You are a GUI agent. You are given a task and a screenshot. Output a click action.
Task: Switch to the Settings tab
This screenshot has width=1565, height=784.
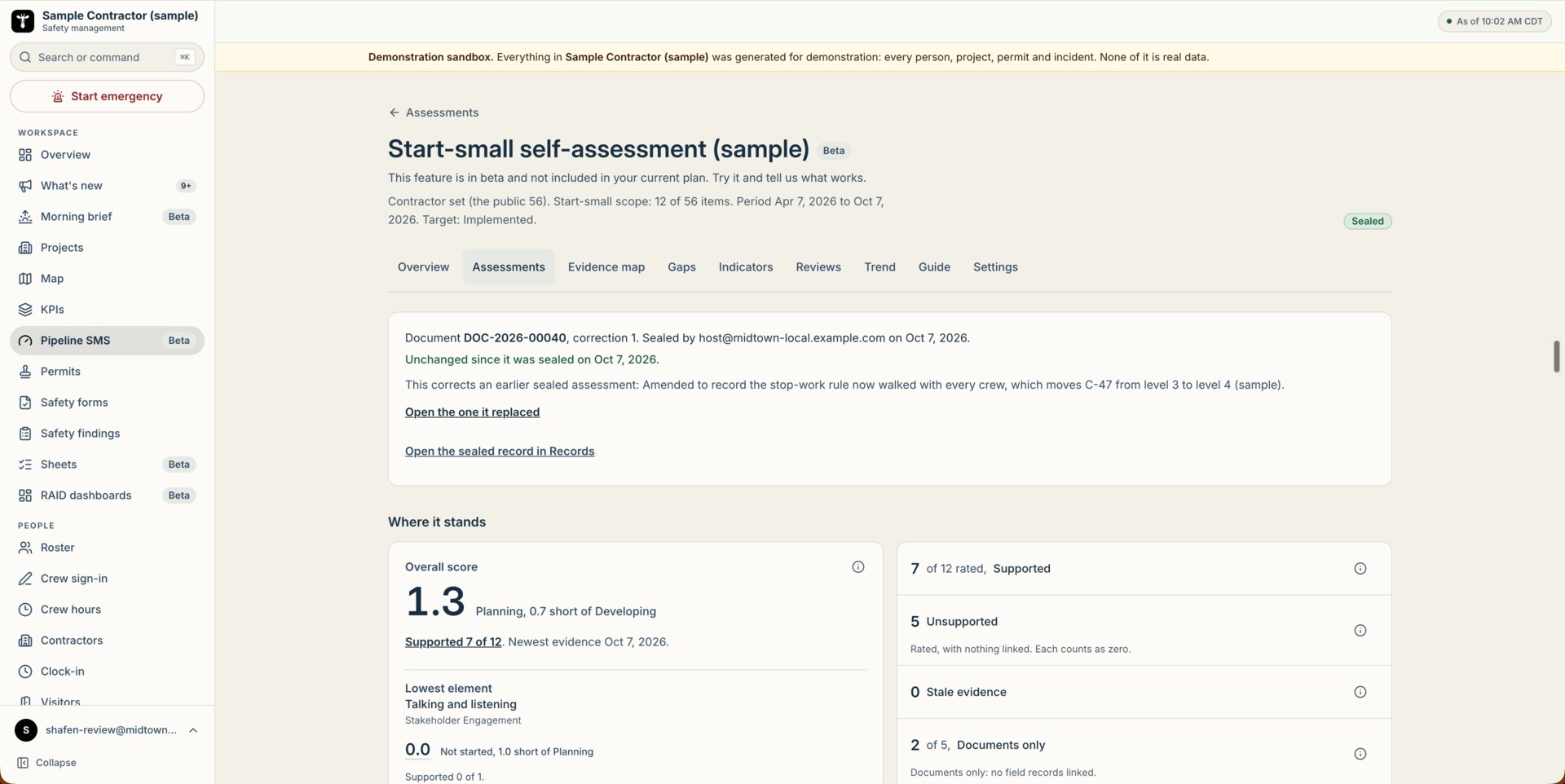point(995,267)
